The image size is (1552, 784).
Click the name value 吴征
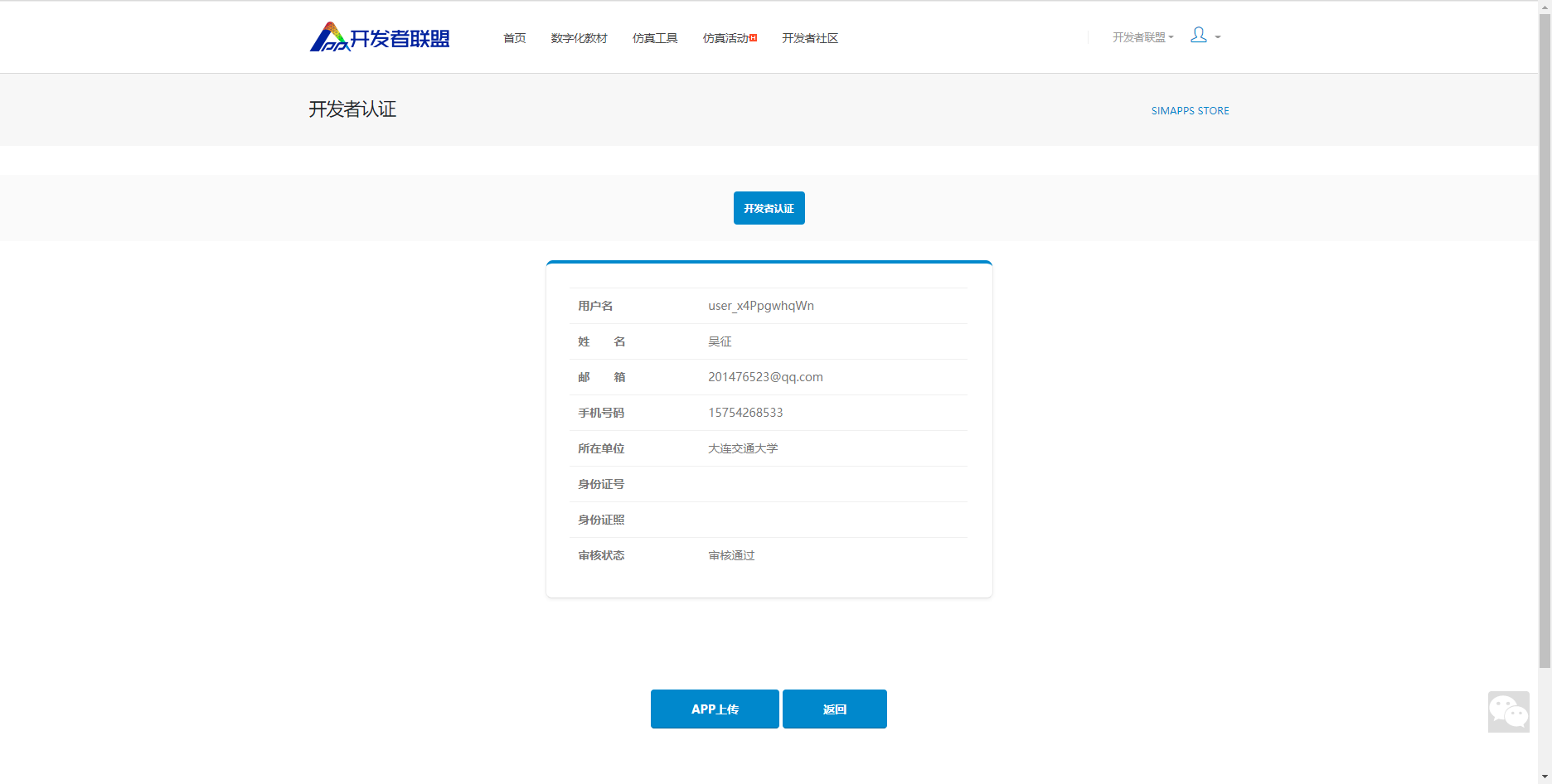point(720,341)
